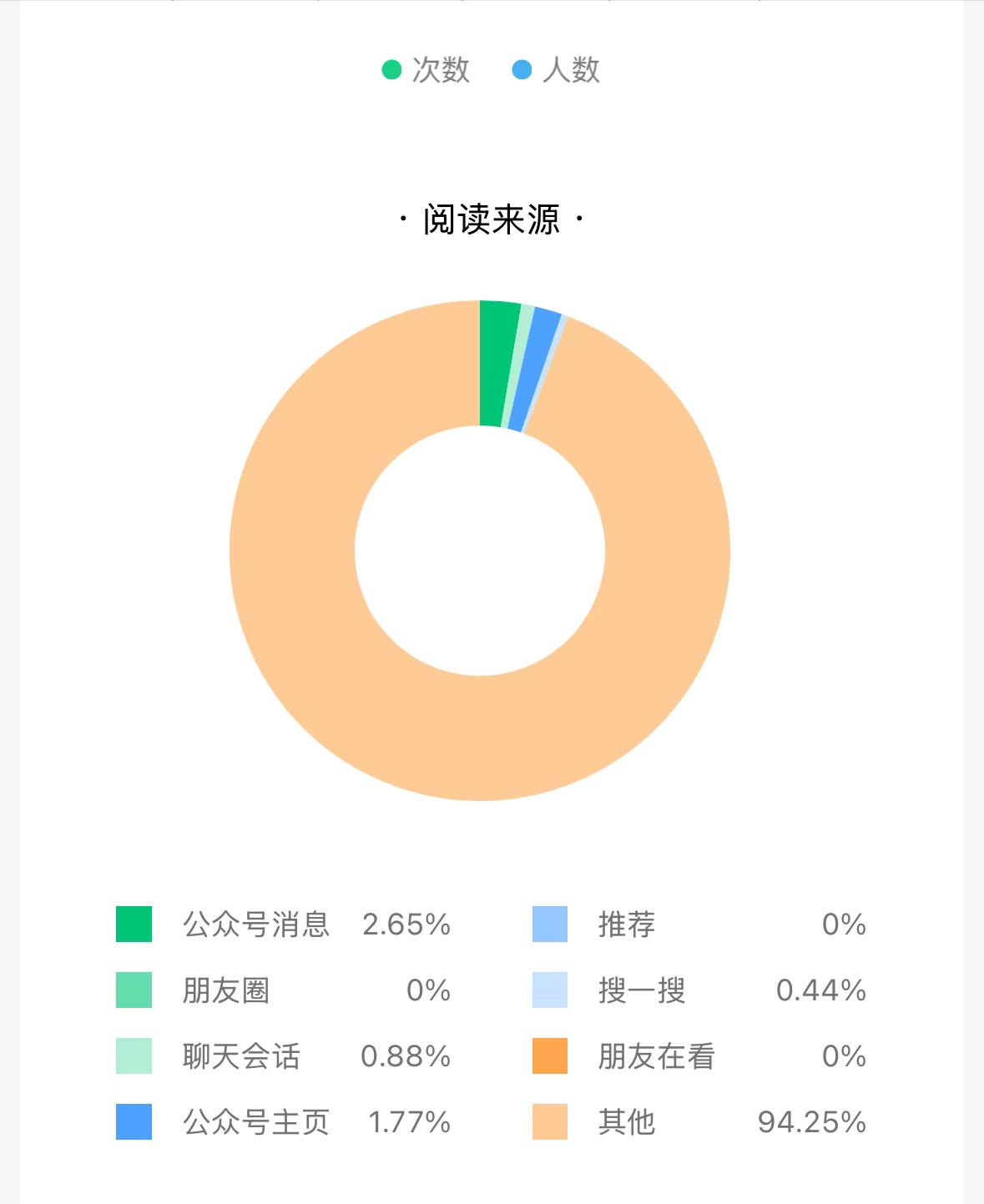
Task: Click the 阅读来源 chart title
Action: click(491, 220)
